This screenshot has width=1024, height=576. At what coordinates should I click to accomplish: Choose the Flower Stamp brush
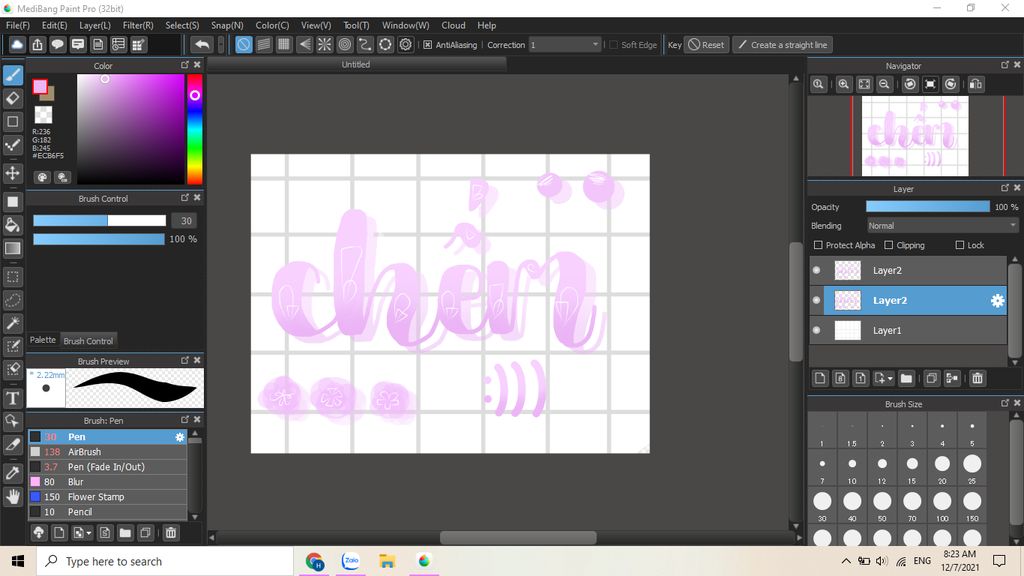pyautogui.click(x=107, y=497)
